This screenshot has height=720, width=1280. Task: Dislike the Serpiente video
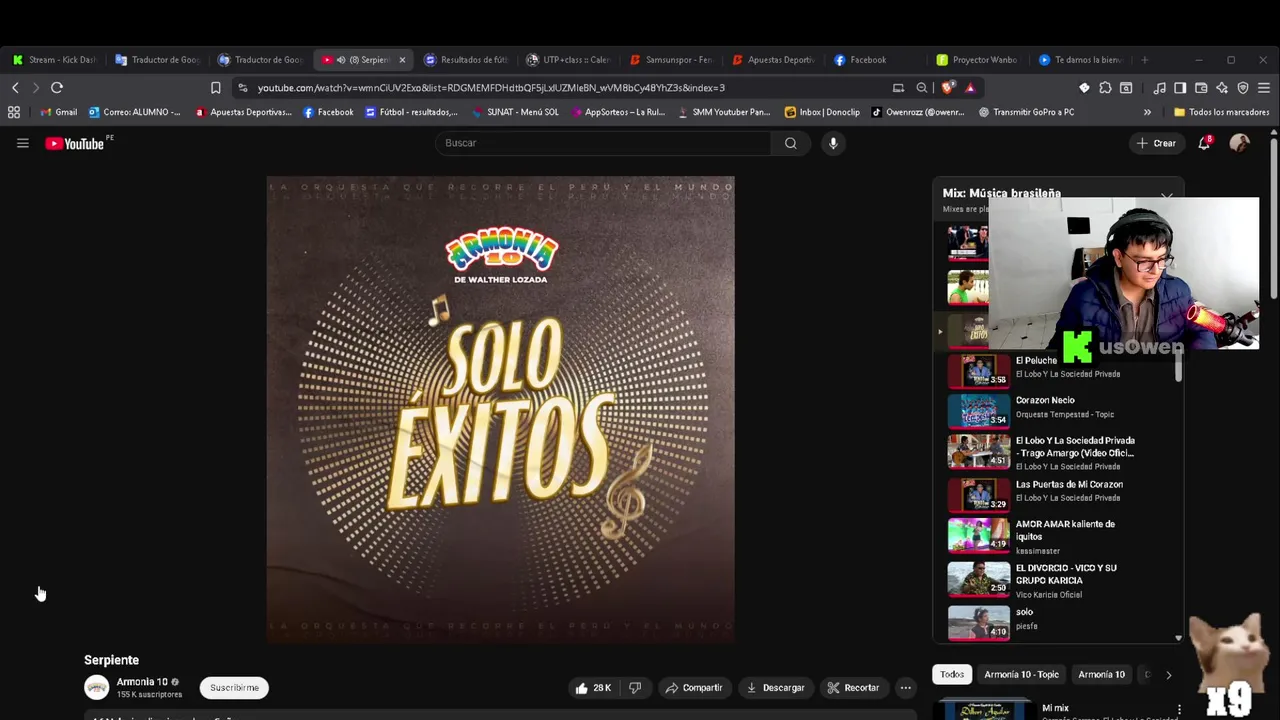635,688
